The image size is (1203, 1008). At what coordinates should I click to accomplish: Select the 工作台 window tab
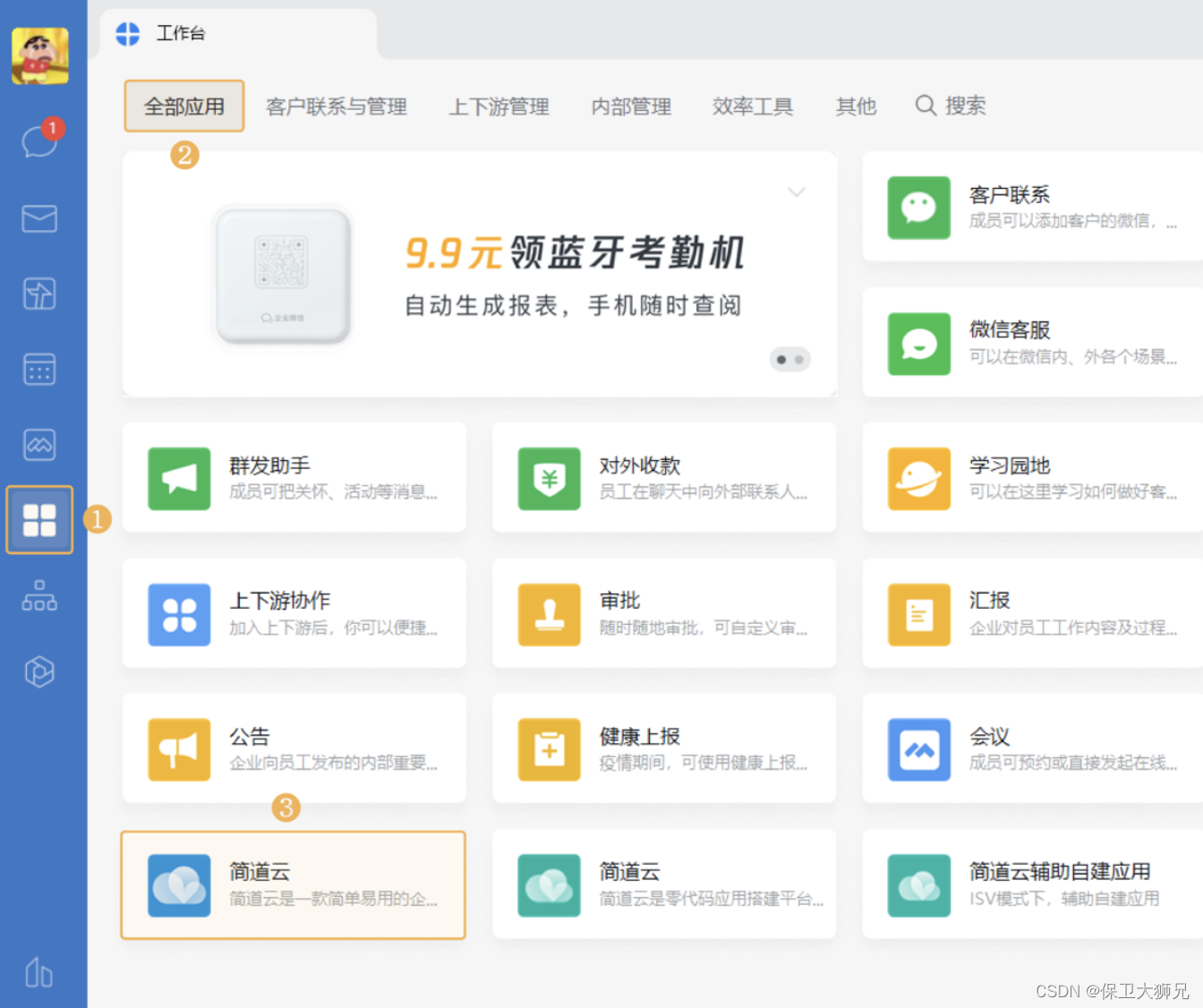pyautogui.click(x=238, y=34)
